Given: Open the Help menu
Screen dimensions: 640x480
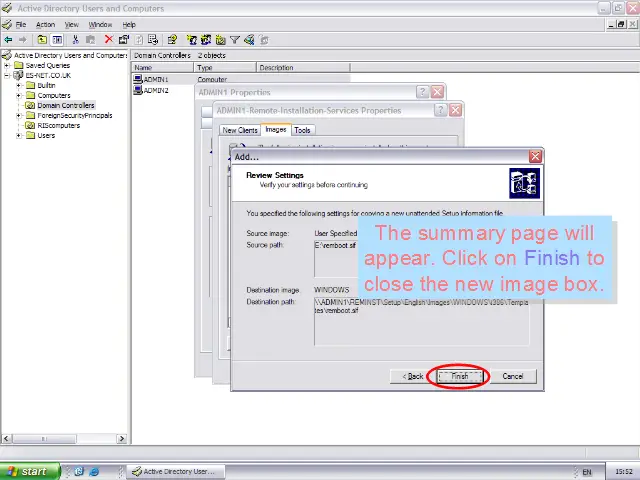Looking at the screenshot, I should (129, 24).
